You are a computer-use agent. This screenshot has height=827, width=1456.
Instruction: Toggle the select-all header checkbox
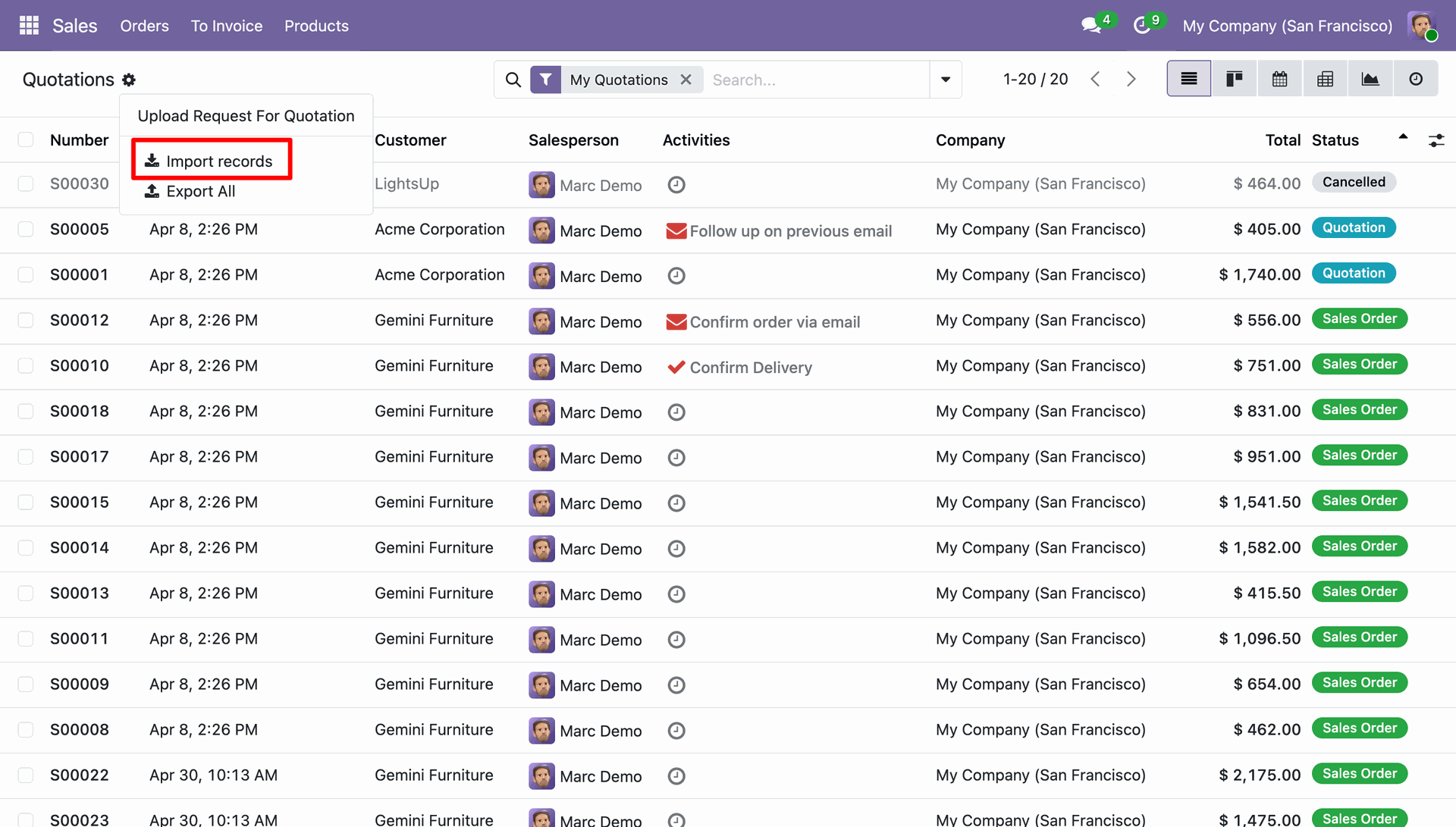(x=26, y=139)
